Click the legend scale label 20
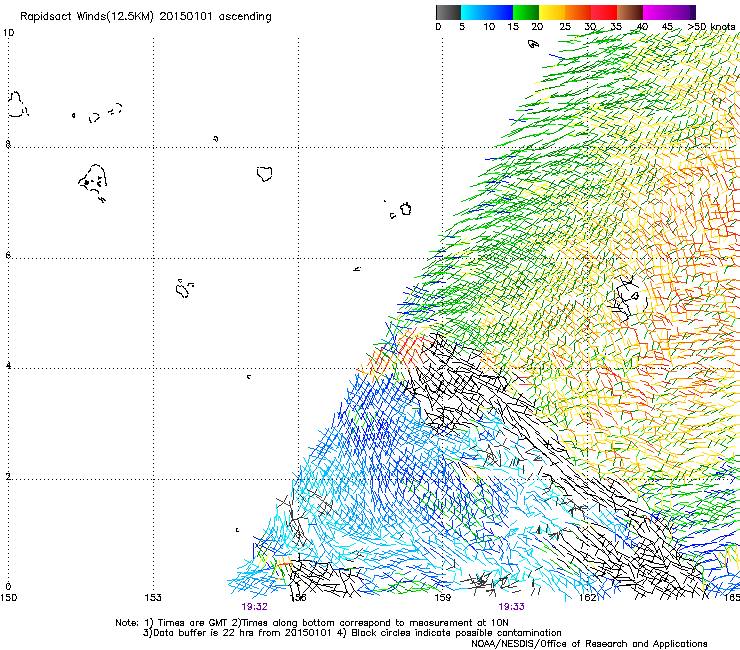The image size is (740, 650). pos(537,27)
